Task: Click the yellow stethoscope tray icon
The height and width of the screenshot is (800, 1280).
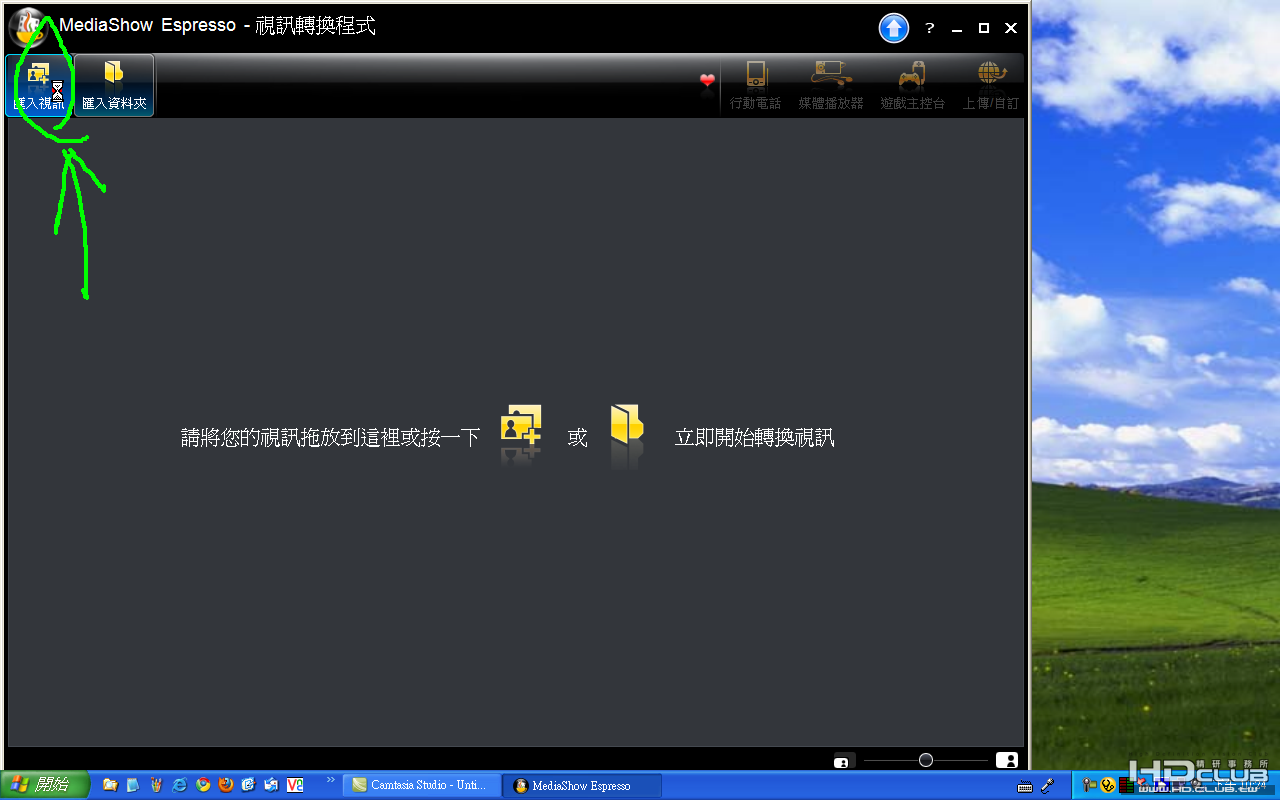Action: 1107,786
